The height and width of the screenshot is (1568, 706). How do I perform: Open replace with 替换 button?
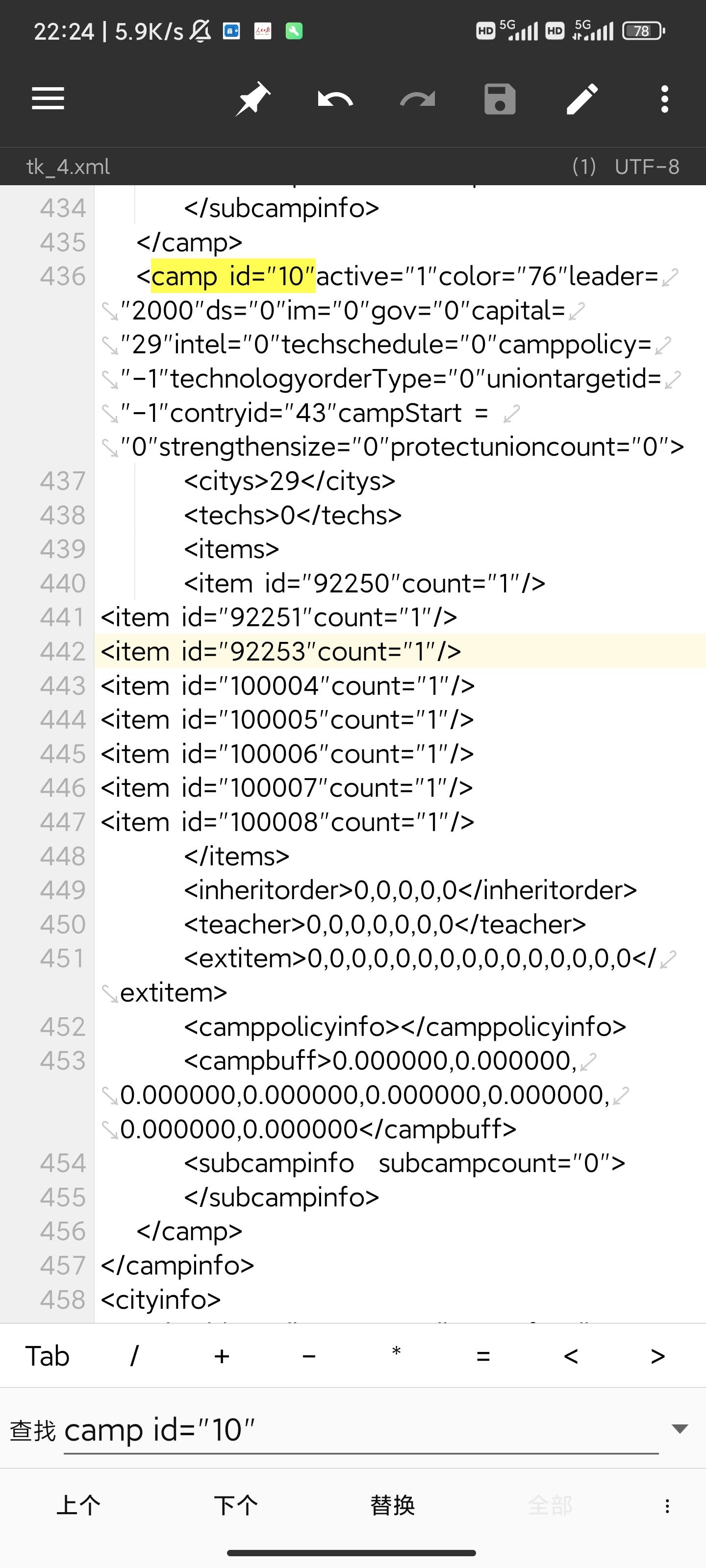coord(393,1505)
